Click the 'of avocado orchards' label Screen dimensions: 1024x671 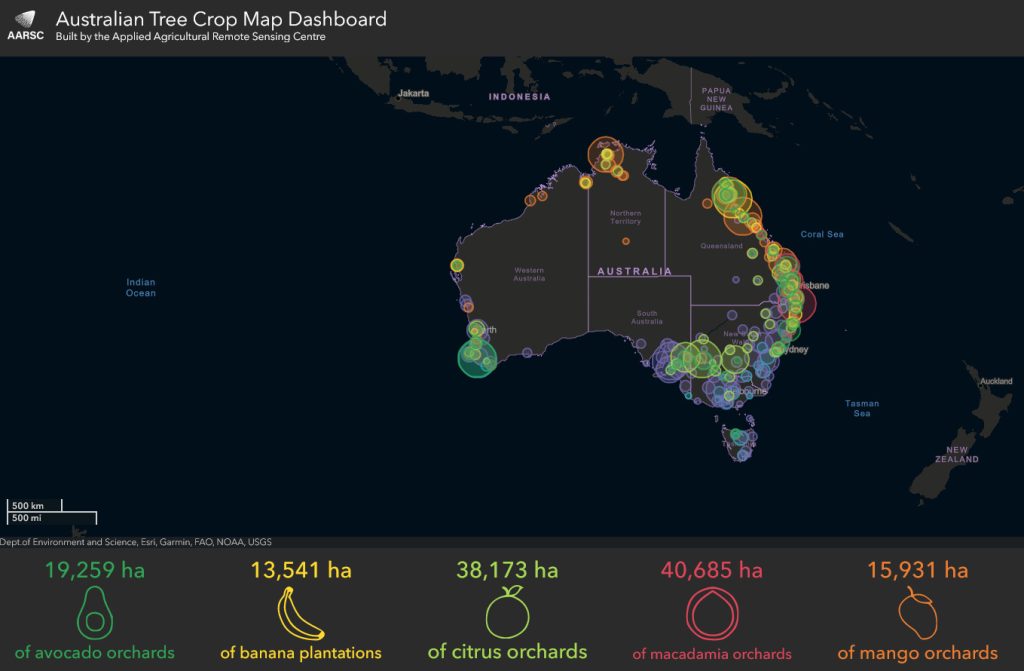click(x=95, y=653)
